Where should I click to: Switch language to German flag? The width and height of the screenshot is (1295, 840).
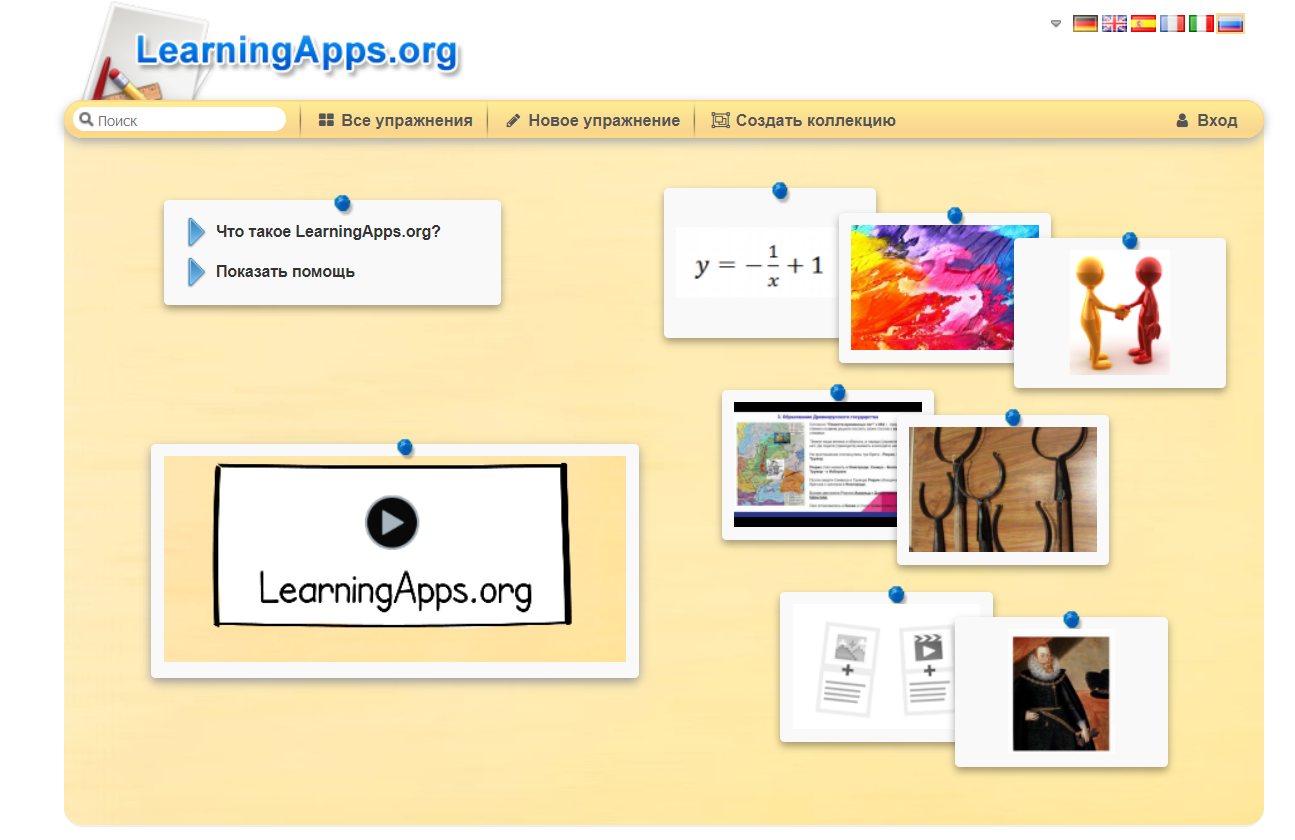tap(1085, 23)
